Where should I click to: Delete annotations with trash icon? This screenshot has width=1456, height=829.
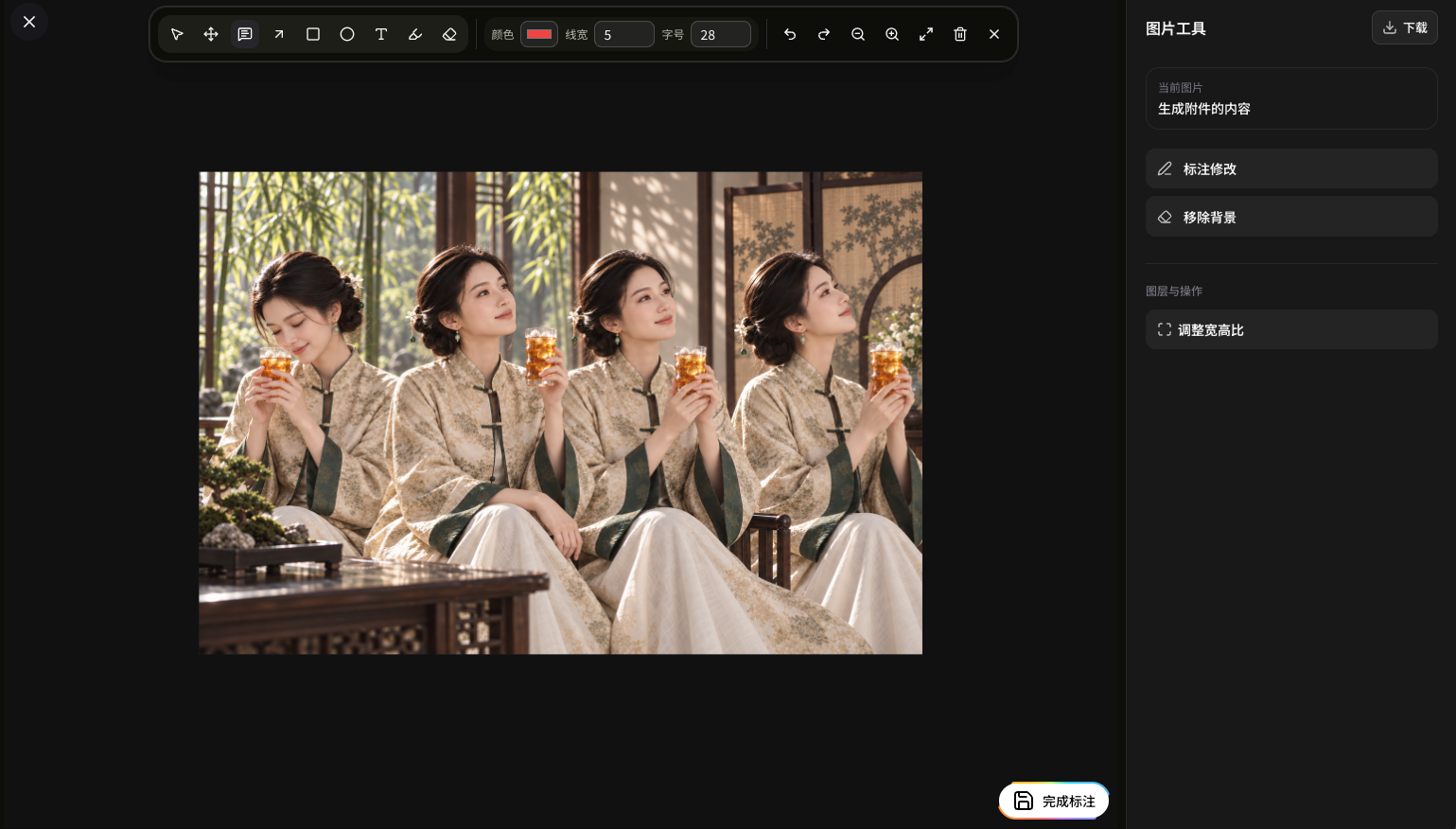pyautogui.click(x=960, y=34)
